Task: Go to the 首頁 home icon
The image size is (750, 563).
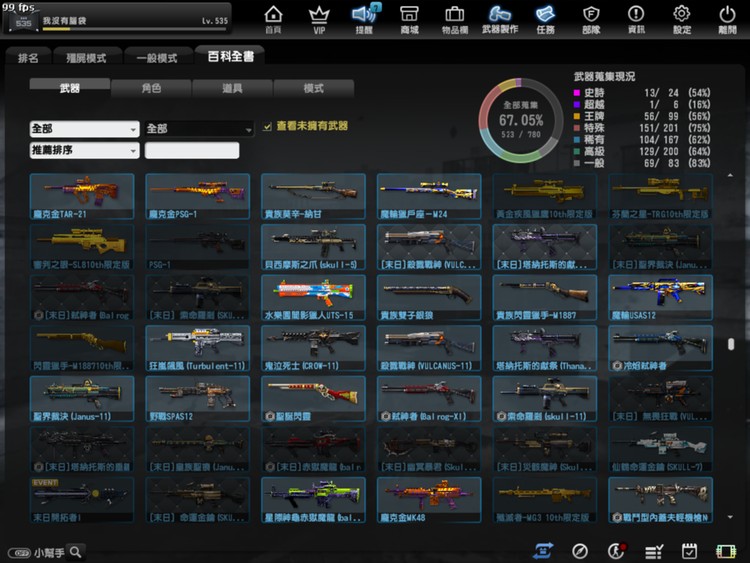Action: [x=273, y=17]
